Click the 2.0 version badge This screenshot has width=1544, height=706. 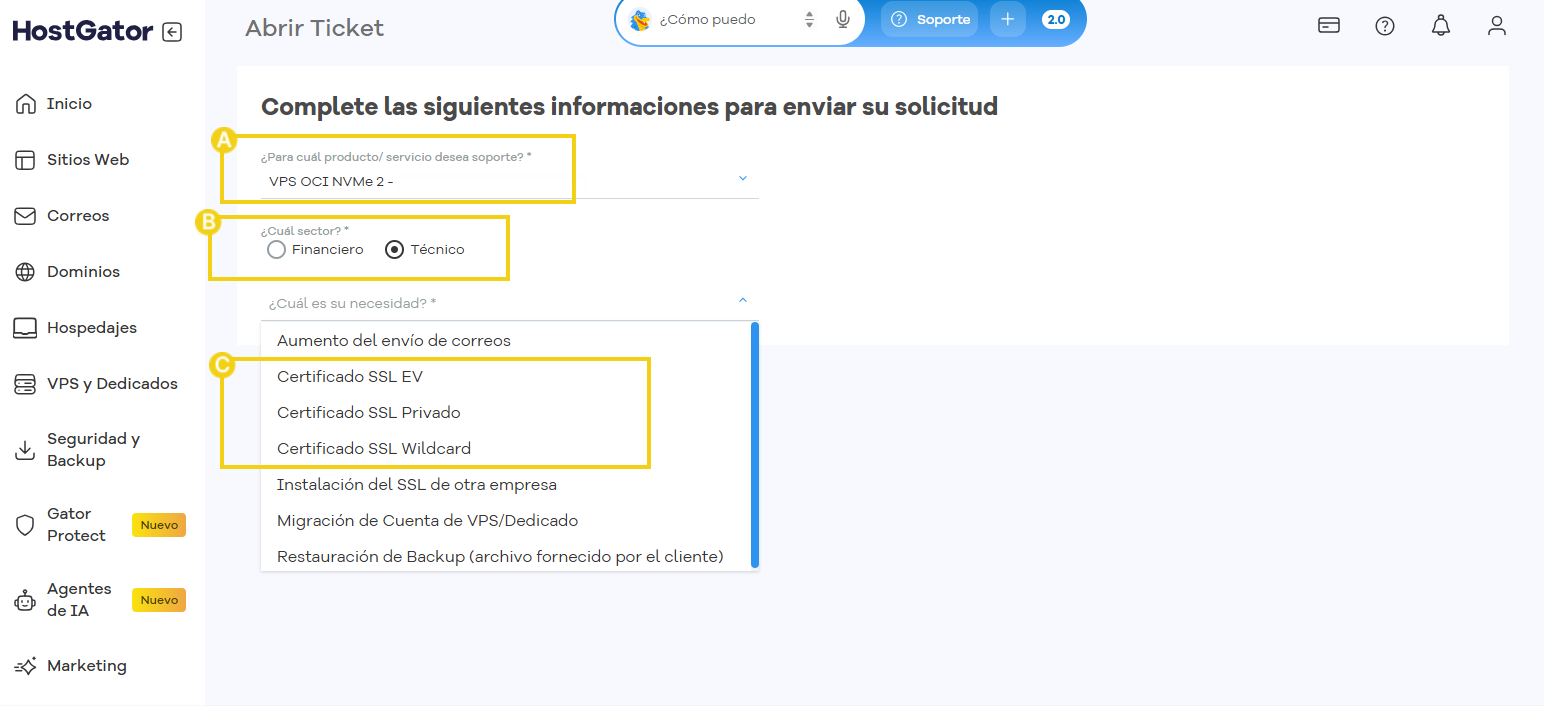(1056, 19)
